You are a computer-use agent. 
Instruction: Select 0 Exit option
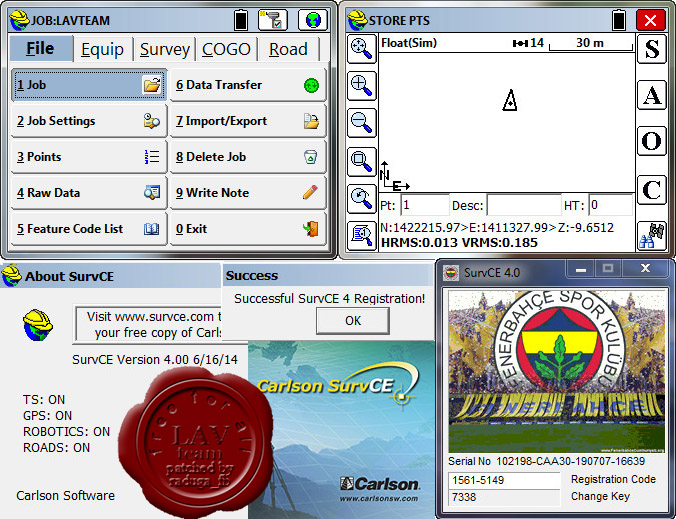pyautogui.click(x=248, y=229)
